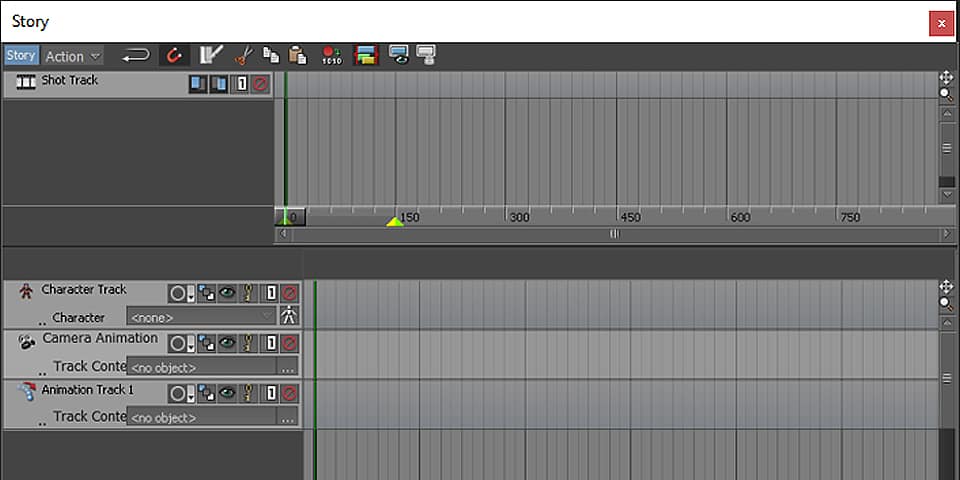Click the red record 1010 icon
Image resolution: width=960 pixels, height=480 pixels.
tap(332, 56)
